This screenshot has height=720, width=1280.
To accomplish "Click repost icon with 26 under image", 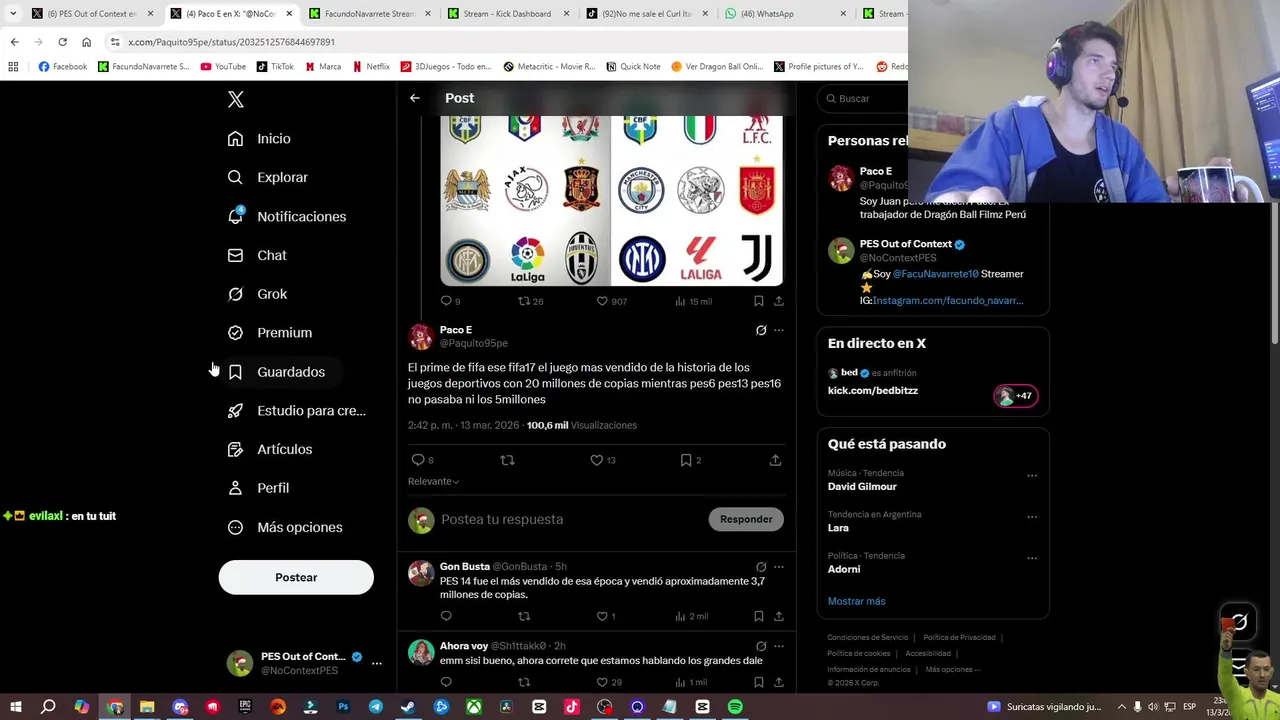I will coord(524,301).
